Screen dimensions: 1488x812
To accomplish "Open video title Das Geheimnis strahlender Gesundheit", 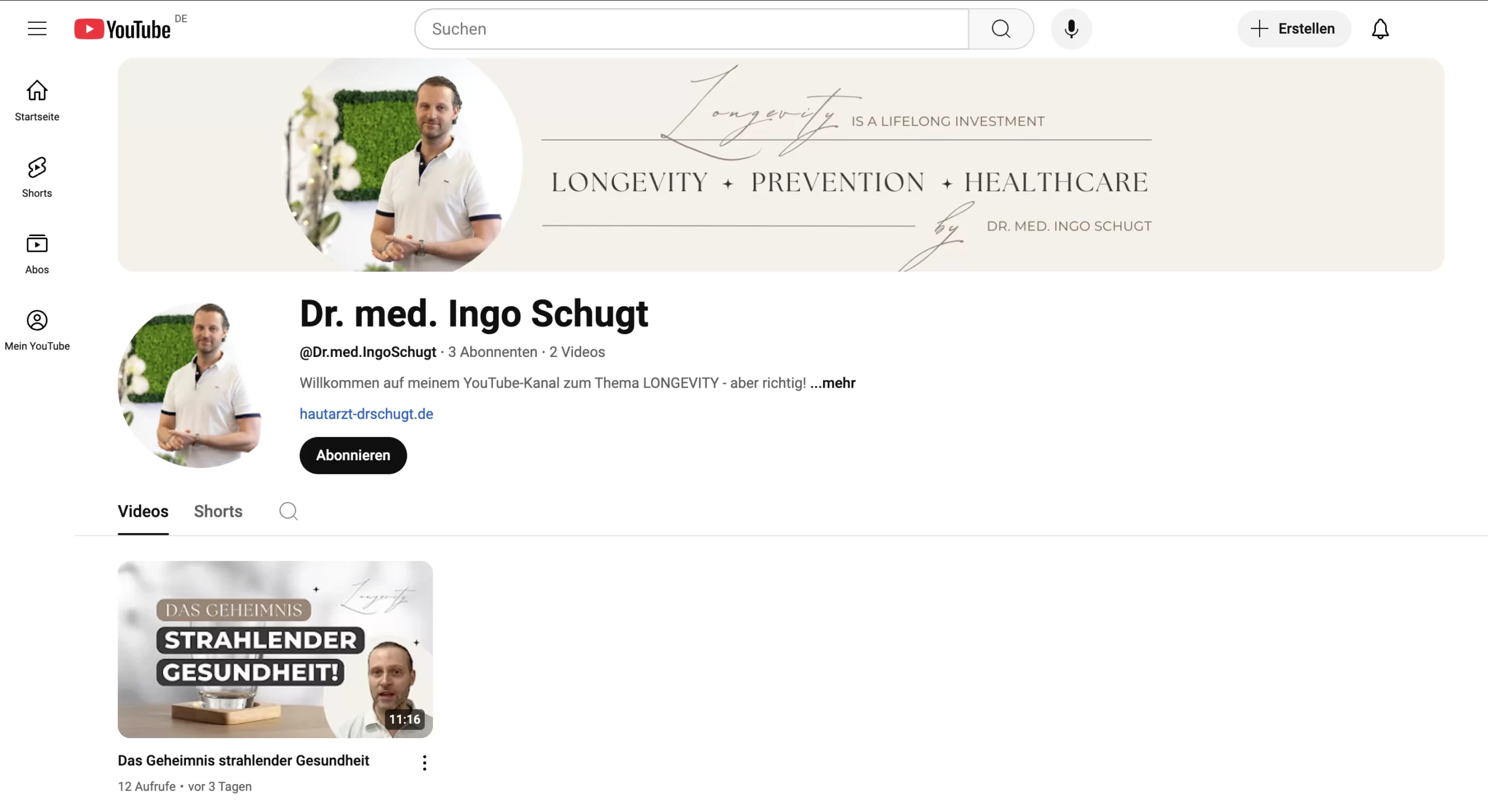I will point(244,760).
